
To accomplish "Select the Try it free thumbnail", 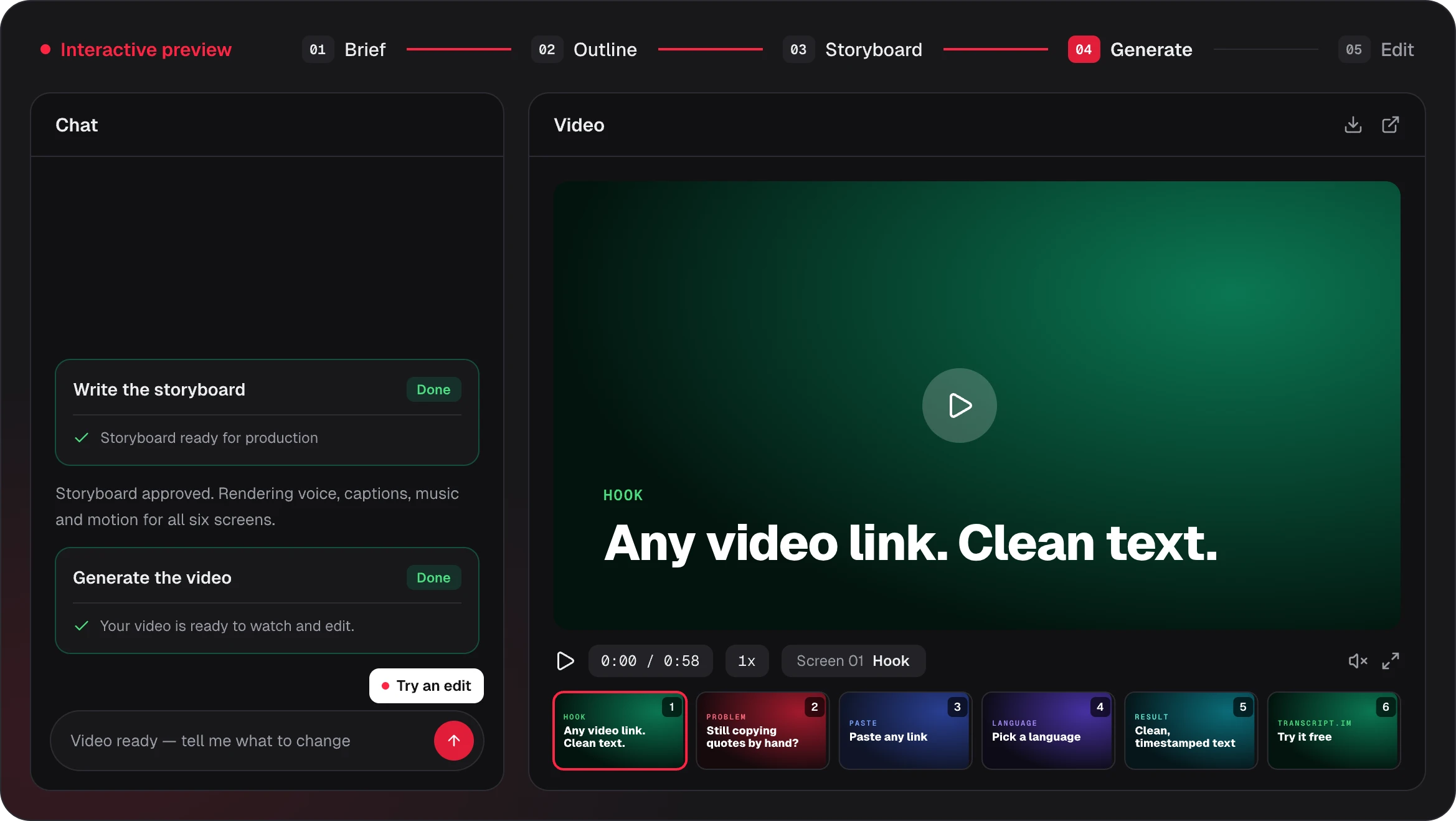I will [1334, 731].
